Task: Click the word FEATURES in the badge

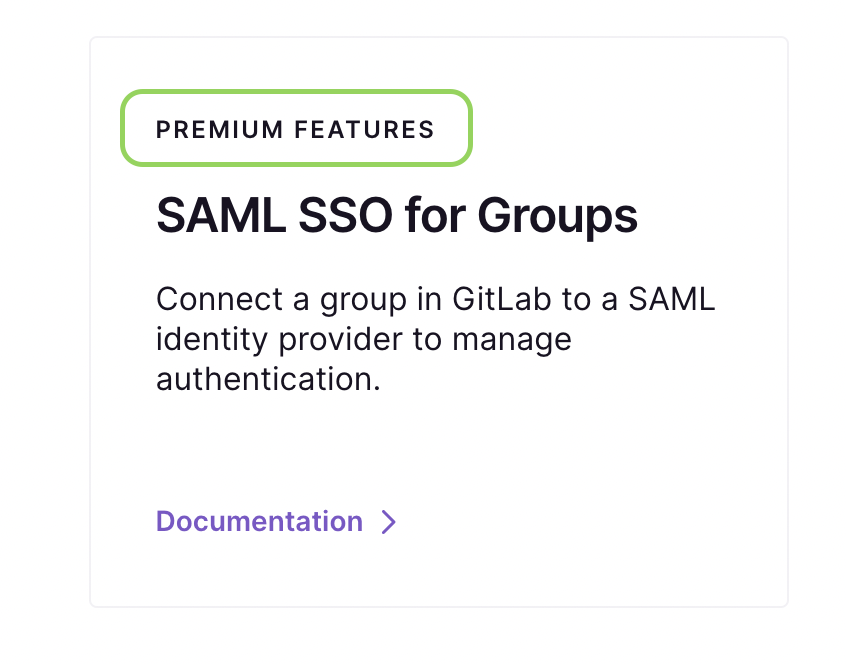Action: click(364, 130)
